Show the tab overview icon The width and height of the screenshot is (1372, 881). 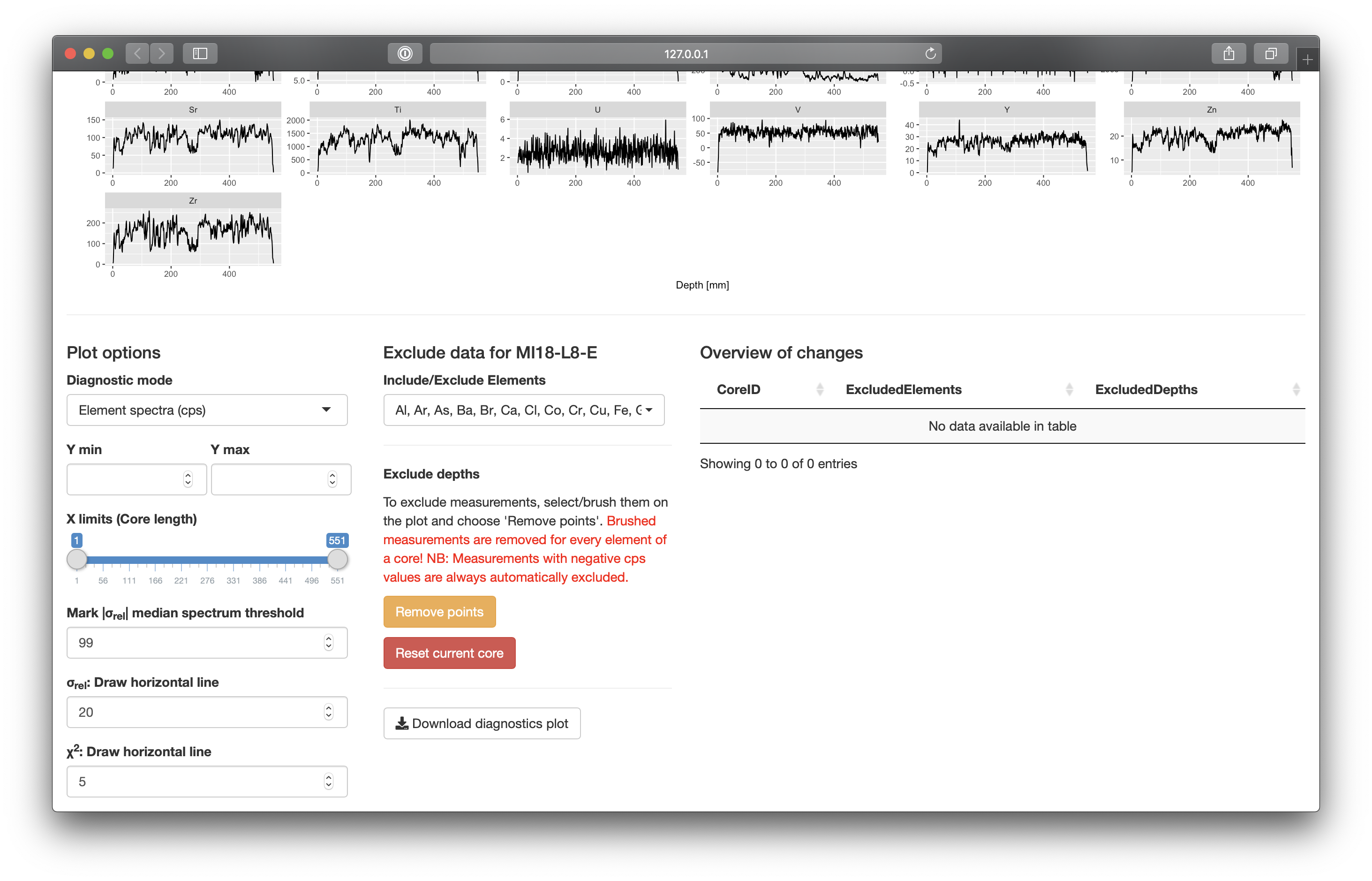tap(1270, 54)
